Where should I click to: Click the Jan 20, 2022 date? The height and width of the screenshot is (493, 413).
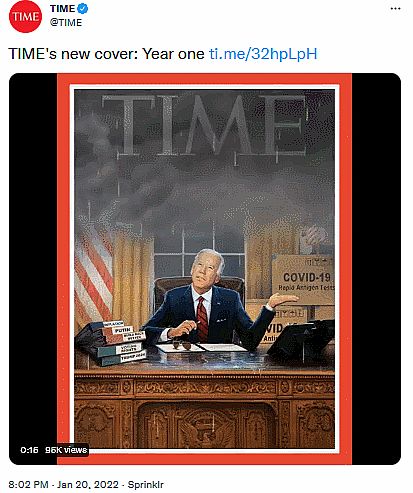click(x=88, y=484)
